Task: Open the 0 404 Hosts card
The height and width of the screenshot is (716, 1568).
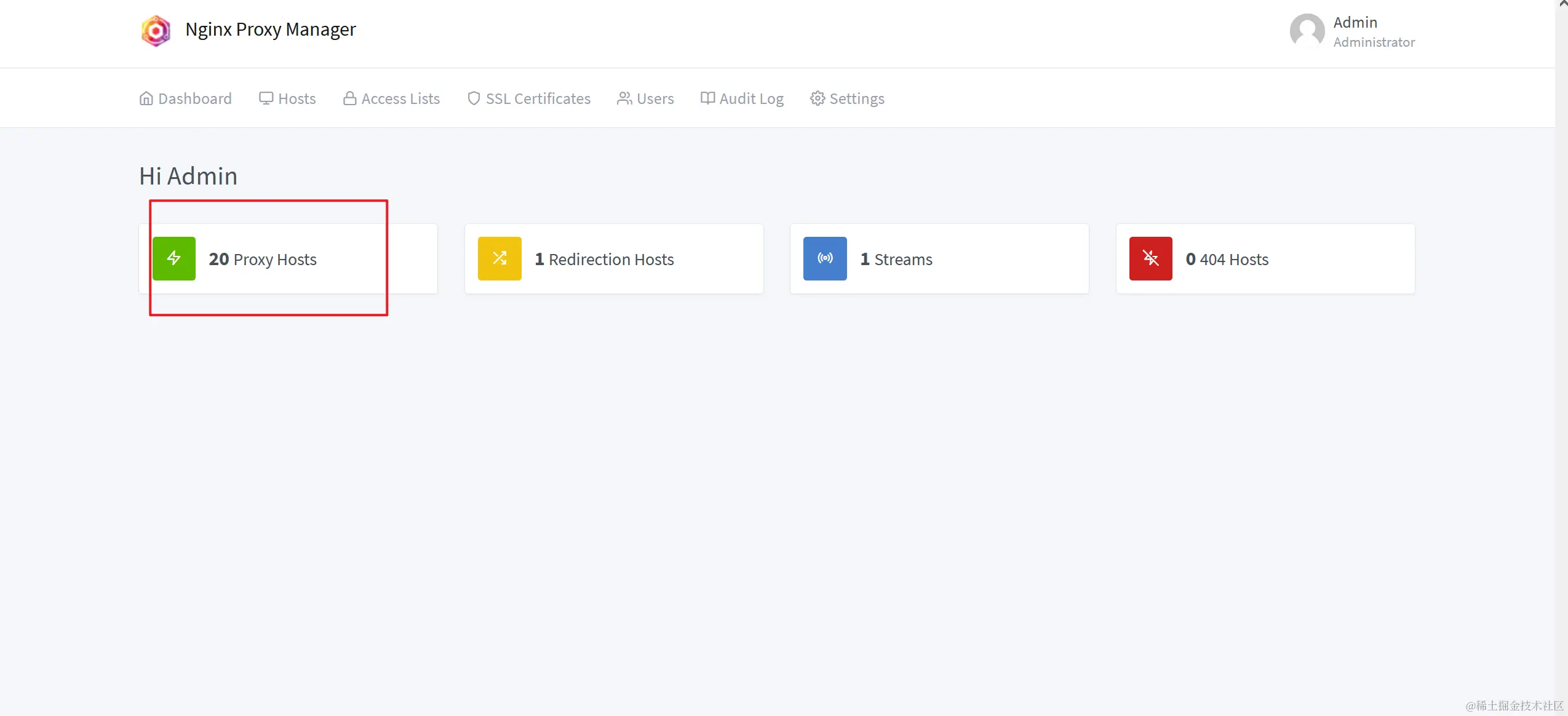Action: coord(1227,260)
